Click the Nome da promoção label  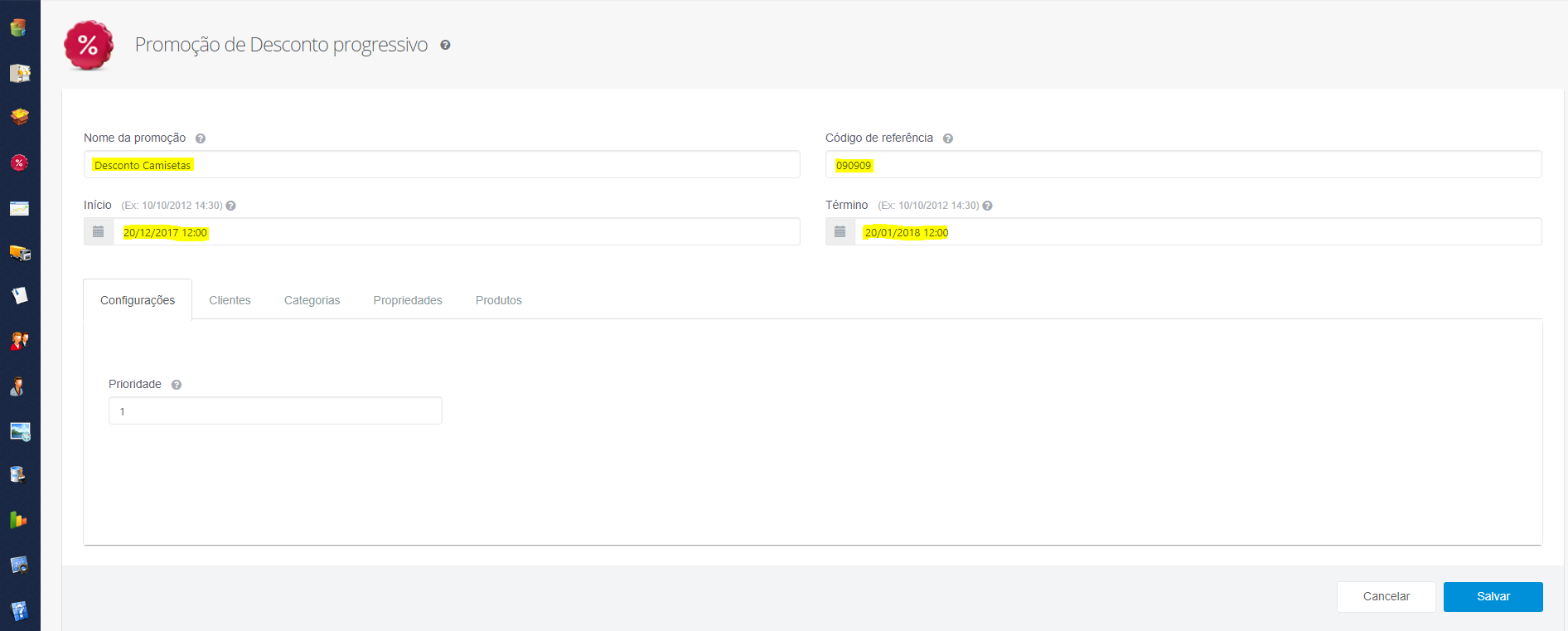pyautogui.click(x=135, y=138)
